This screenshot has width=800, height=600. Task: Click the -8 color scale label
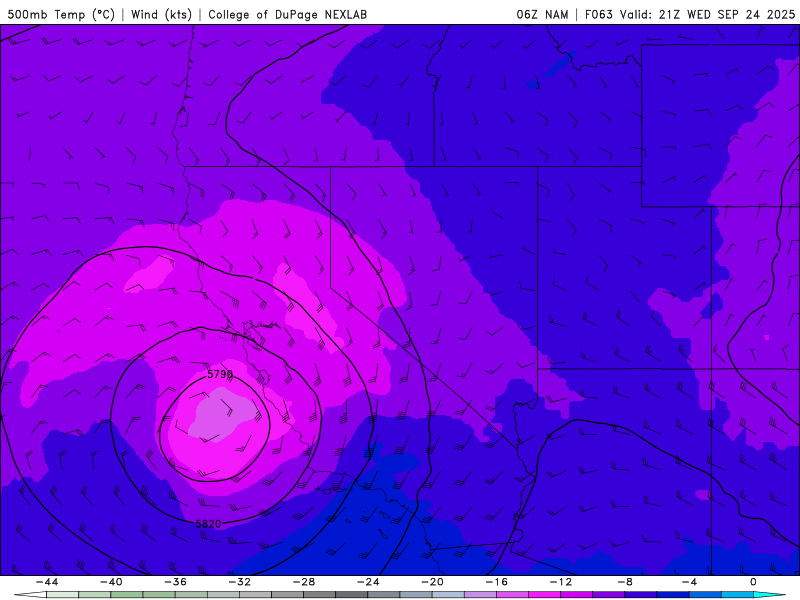(625, 582)
